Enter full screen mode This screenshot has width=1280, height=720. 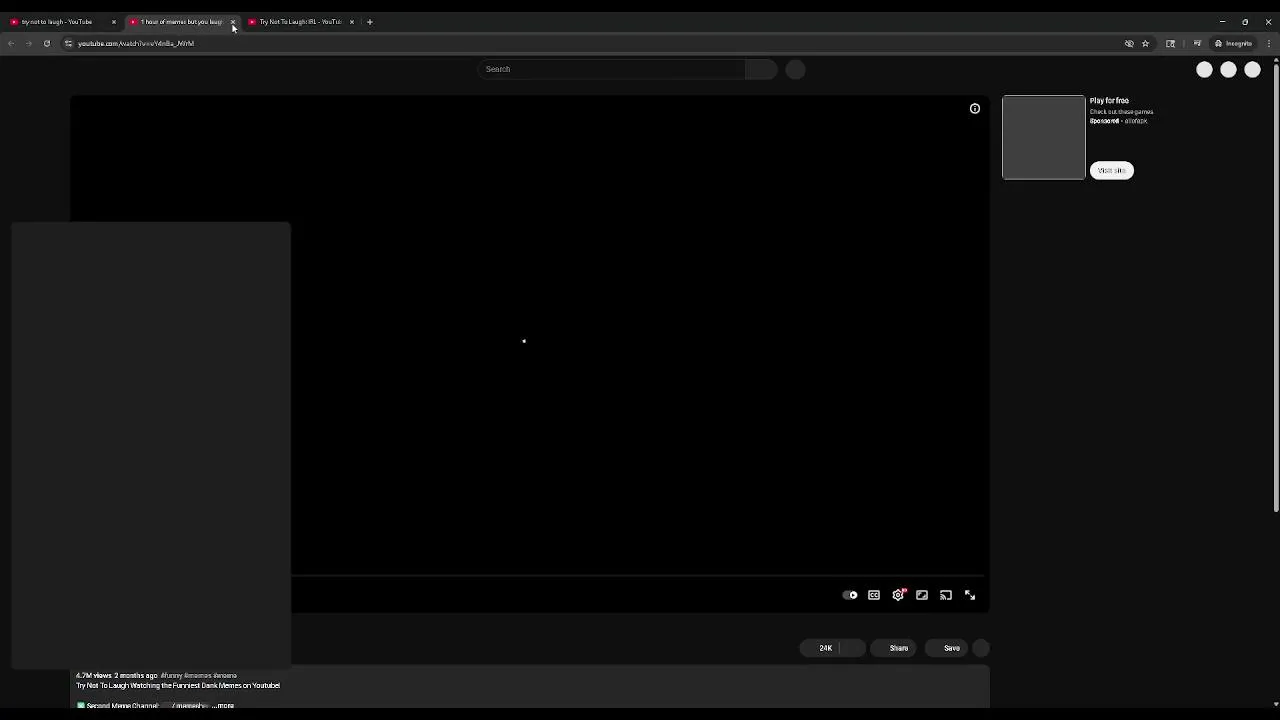tap(970, 595)
